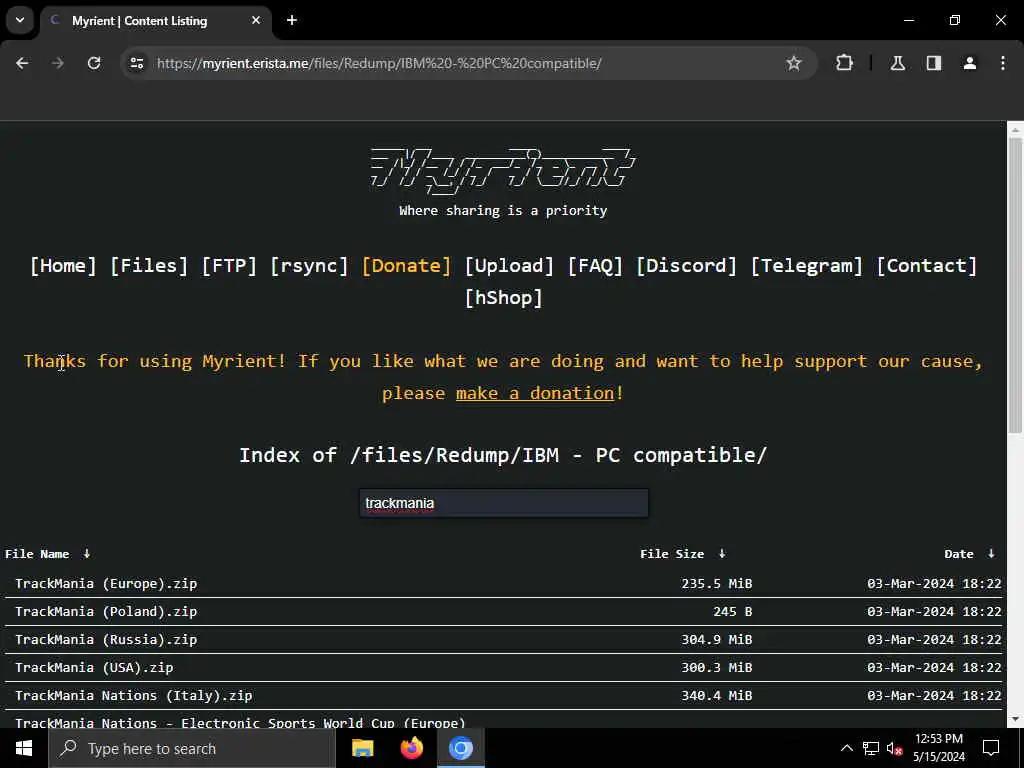Download TrackMania (Russia).zip
Image resolution: width=1024 pixels, height=768 pixels.
106,639
